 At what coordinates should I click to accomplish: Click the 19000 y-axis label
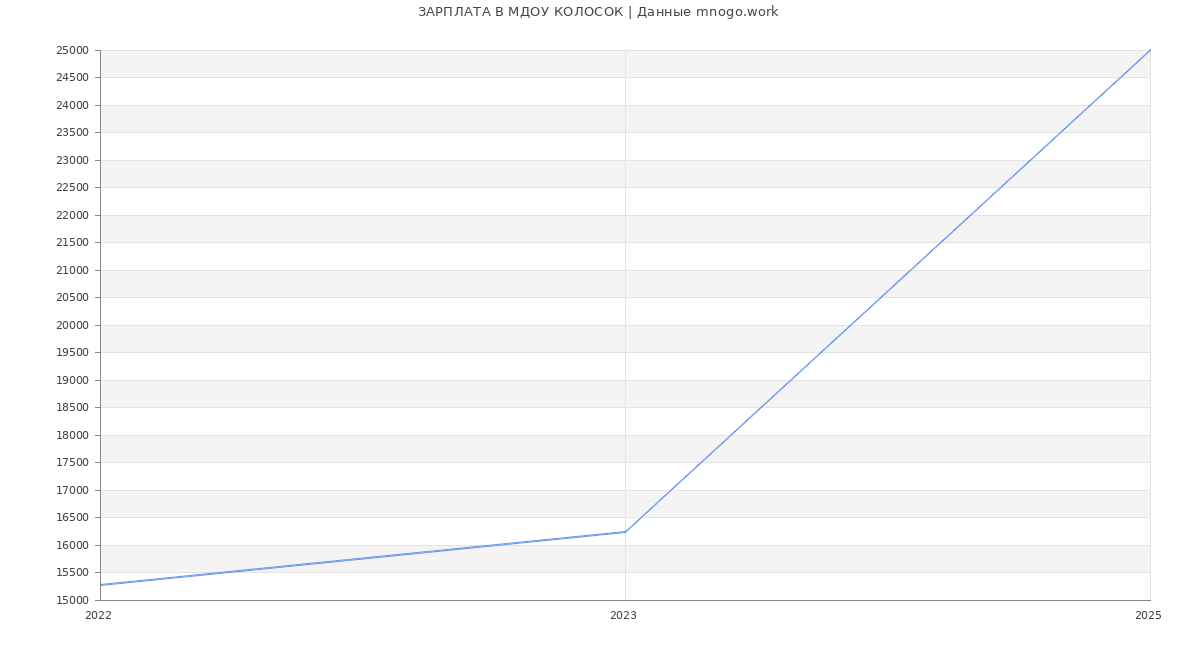pos(73,380)
